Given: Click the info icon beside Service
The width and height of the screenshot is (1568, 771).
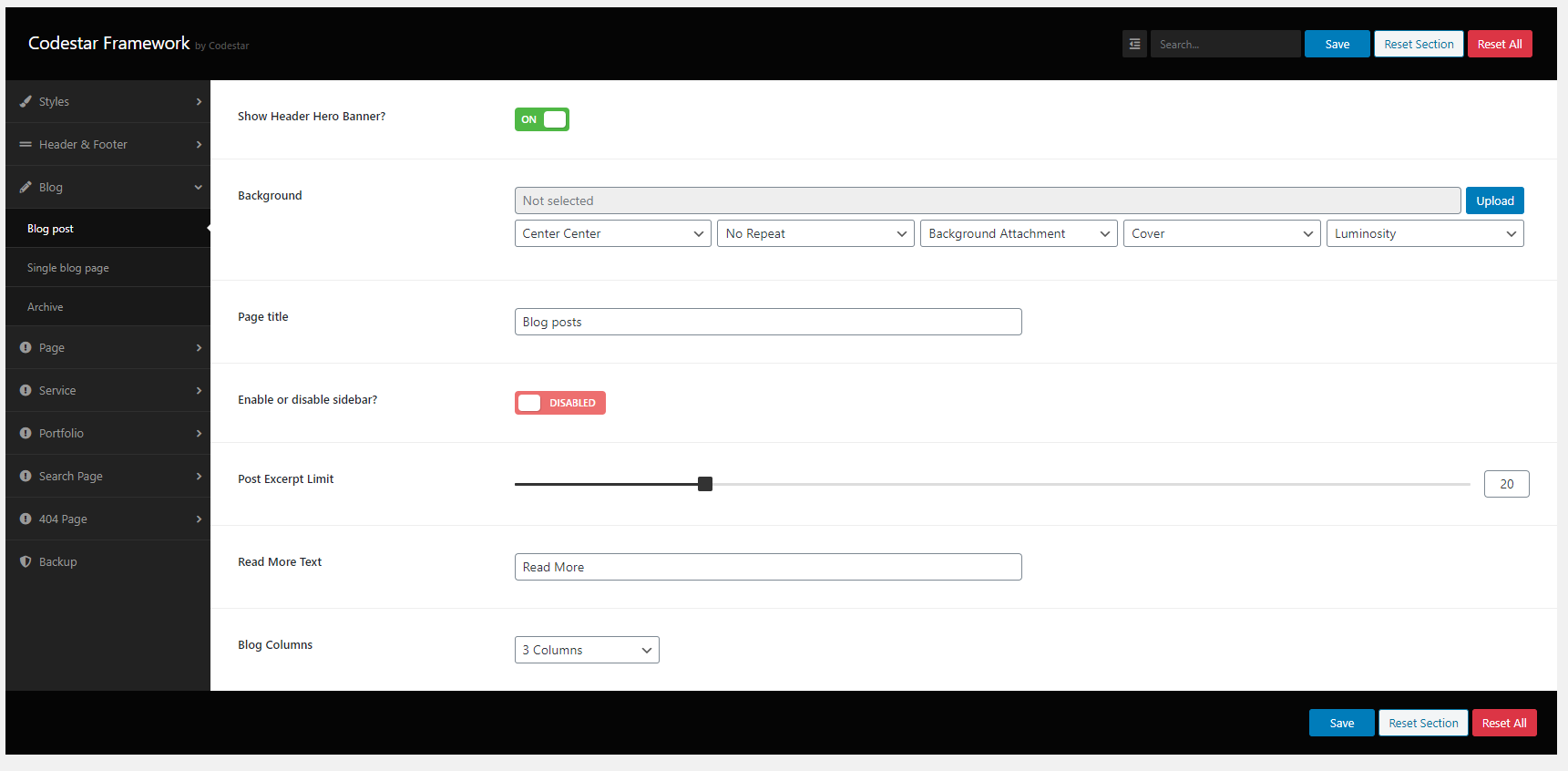Looking at the screenshot, I should tap(26, 390).
